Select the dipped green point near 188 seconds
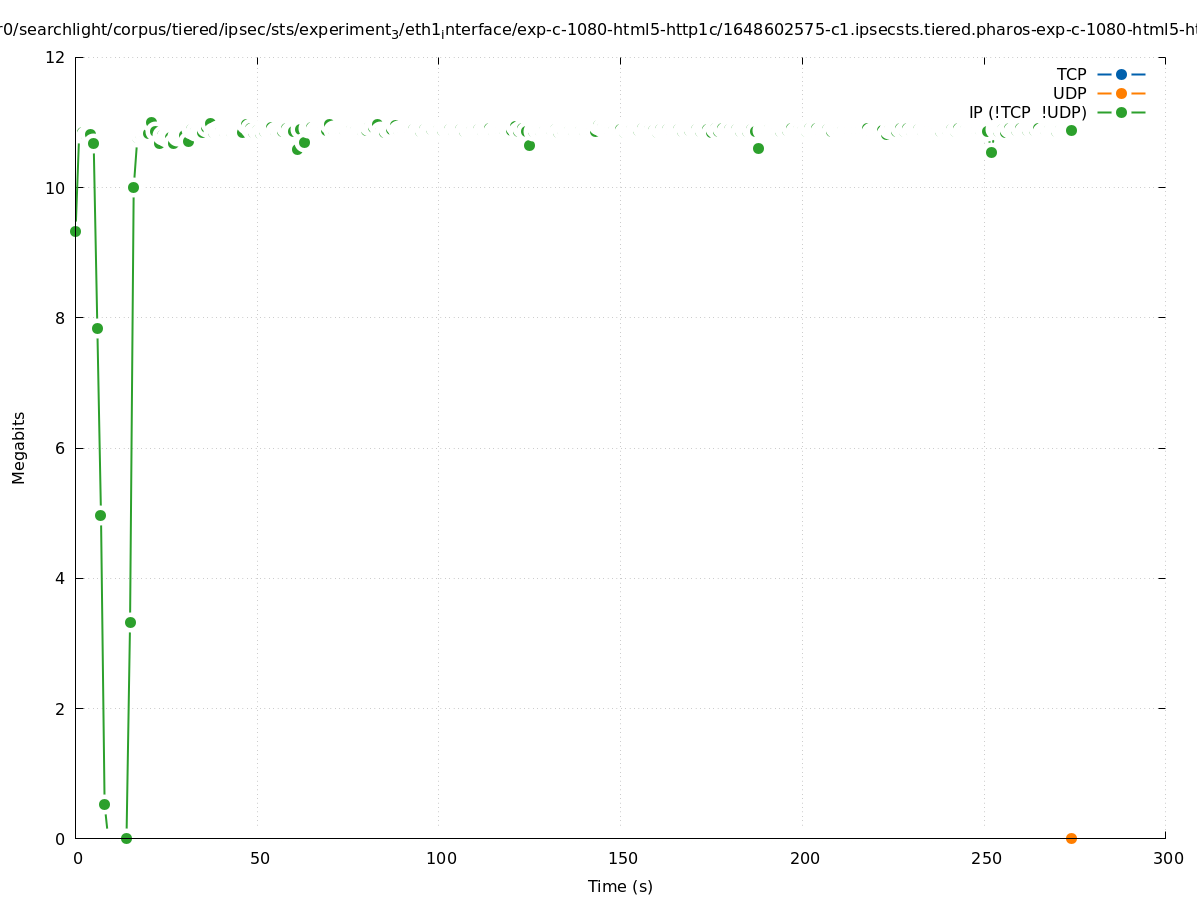This screenshot has height=900, width=1197. point(758,148)
